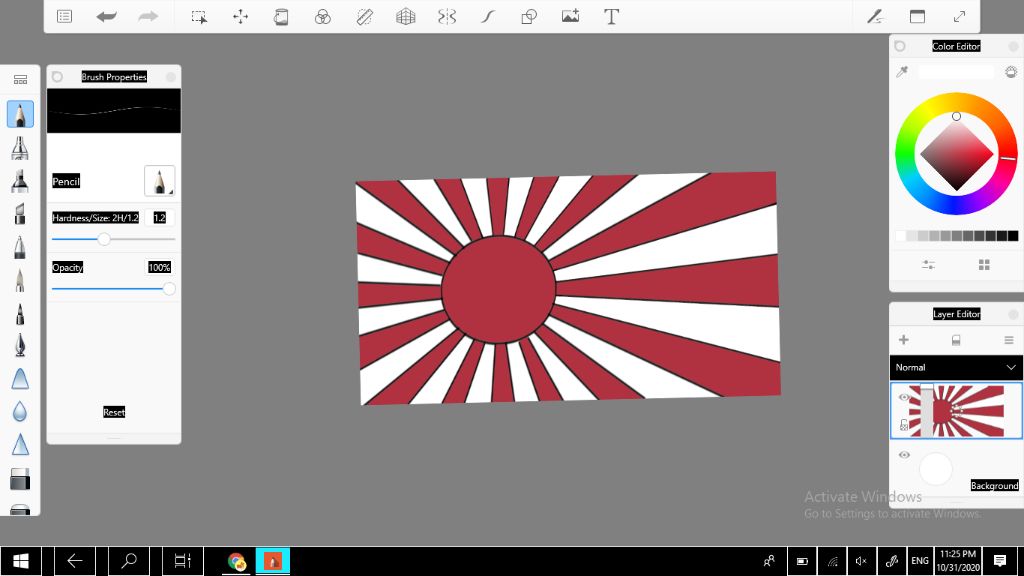
Task: Redo the undone action
Action: 148,16
